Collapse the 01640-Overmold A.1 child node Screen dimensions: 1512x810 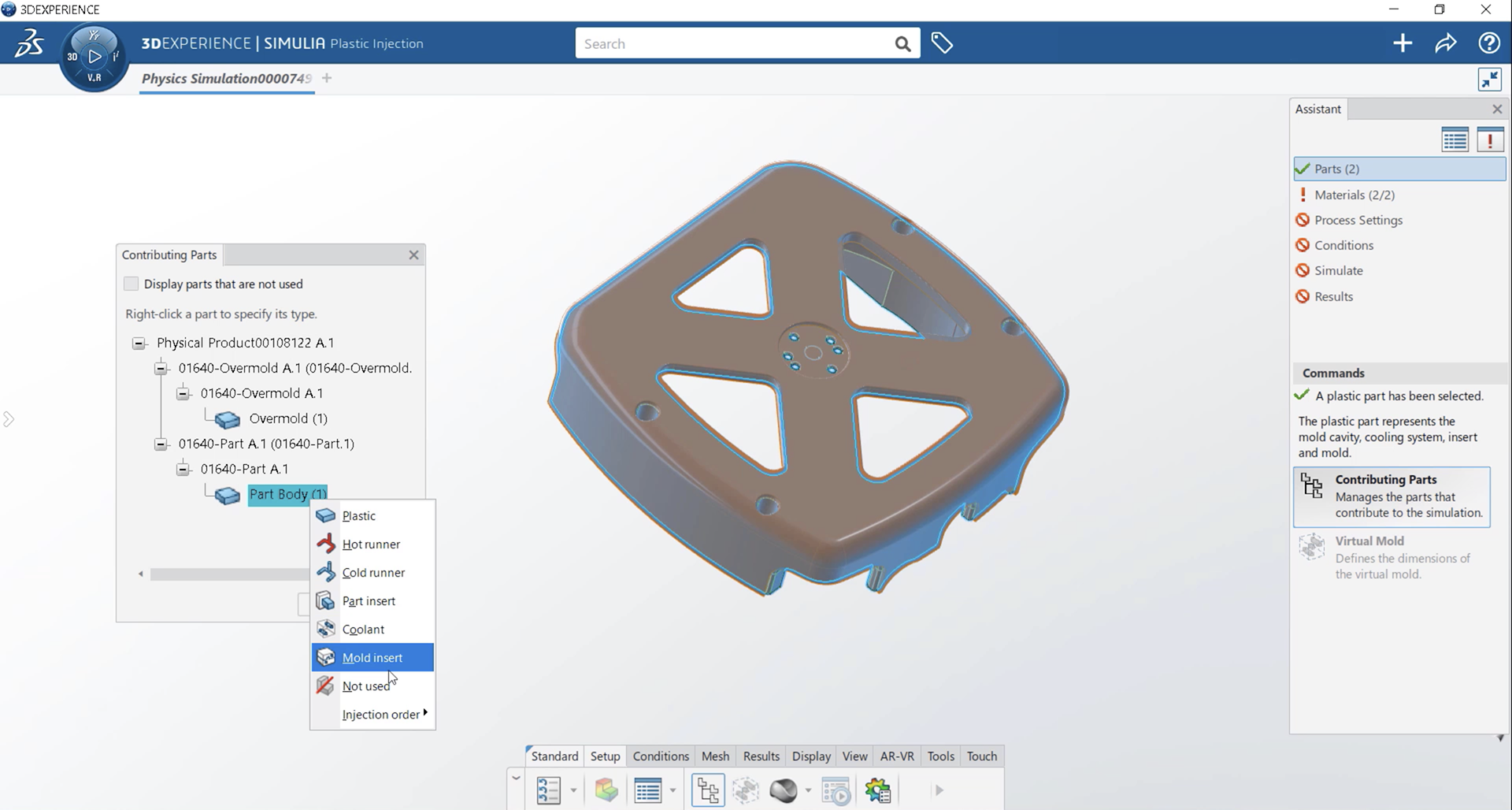183,393
